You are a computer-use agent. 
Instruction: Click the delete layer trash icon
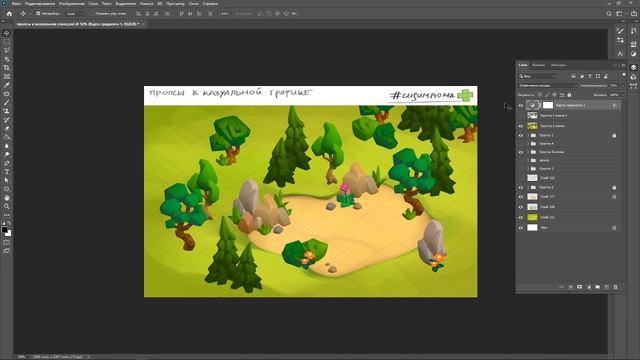click(x=616, y=287)
